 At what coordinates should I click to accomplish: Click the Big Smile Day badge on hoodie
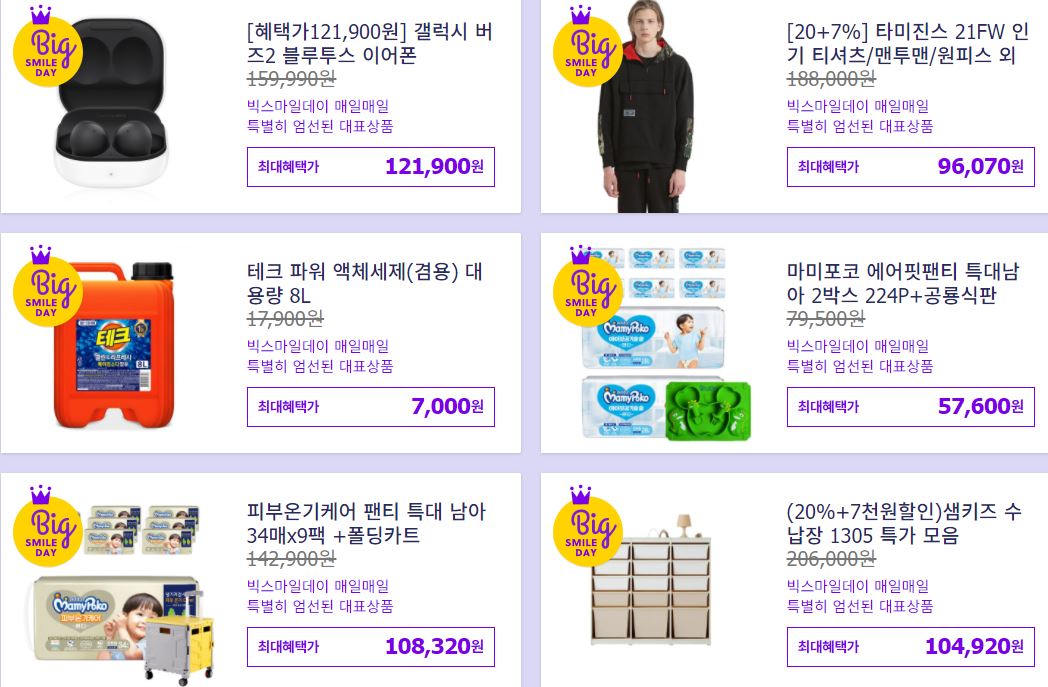587,46
